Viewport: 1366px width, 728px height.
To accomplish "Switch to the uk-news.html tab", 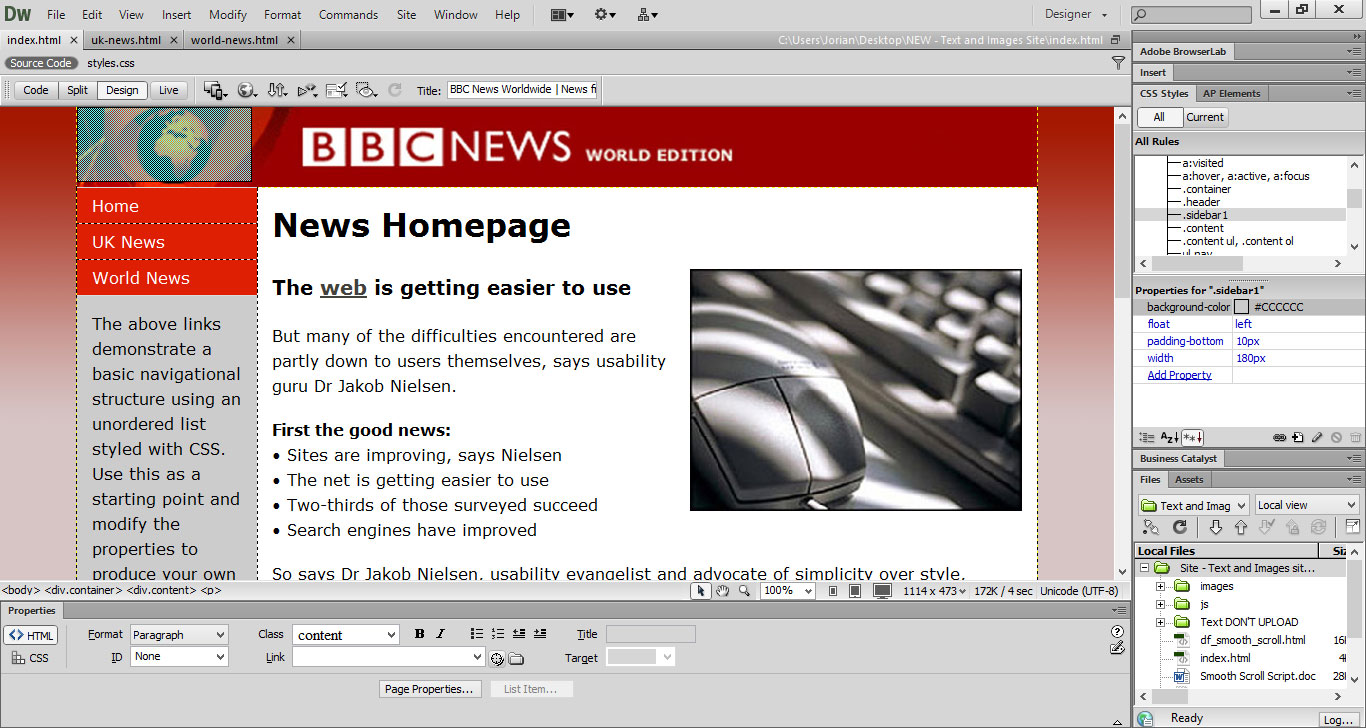I will (x=126, y=40).
